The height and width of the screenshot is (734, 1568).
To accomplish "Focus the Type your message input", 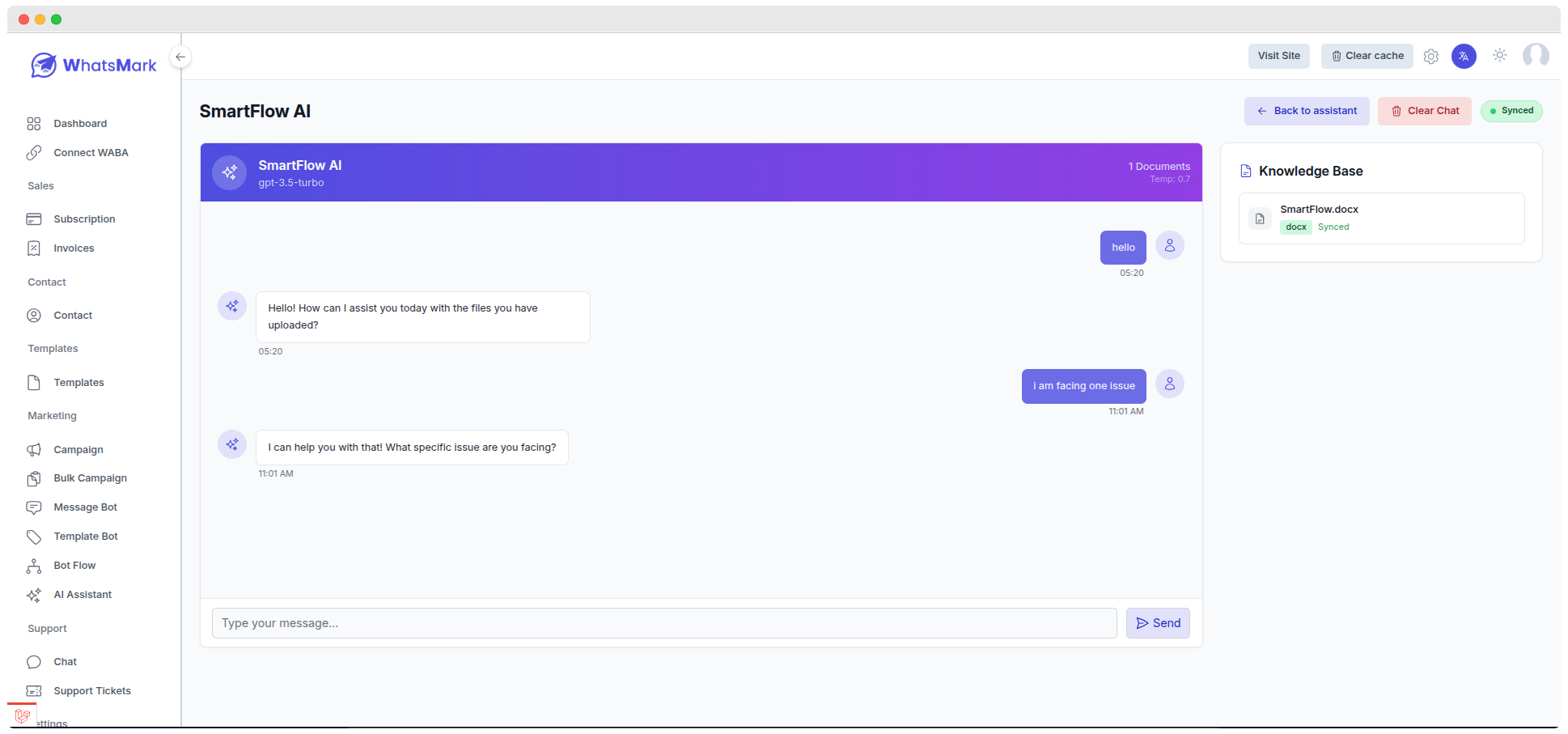I will 664,623.
